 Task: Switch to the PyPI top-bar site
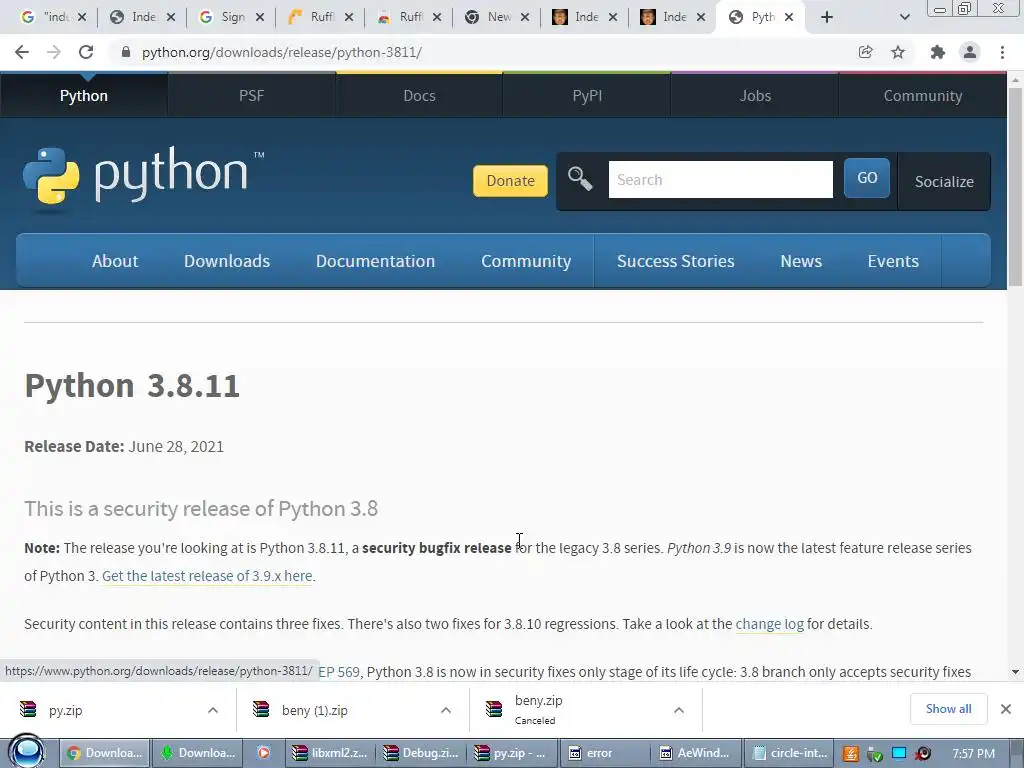tap(587, 95)
